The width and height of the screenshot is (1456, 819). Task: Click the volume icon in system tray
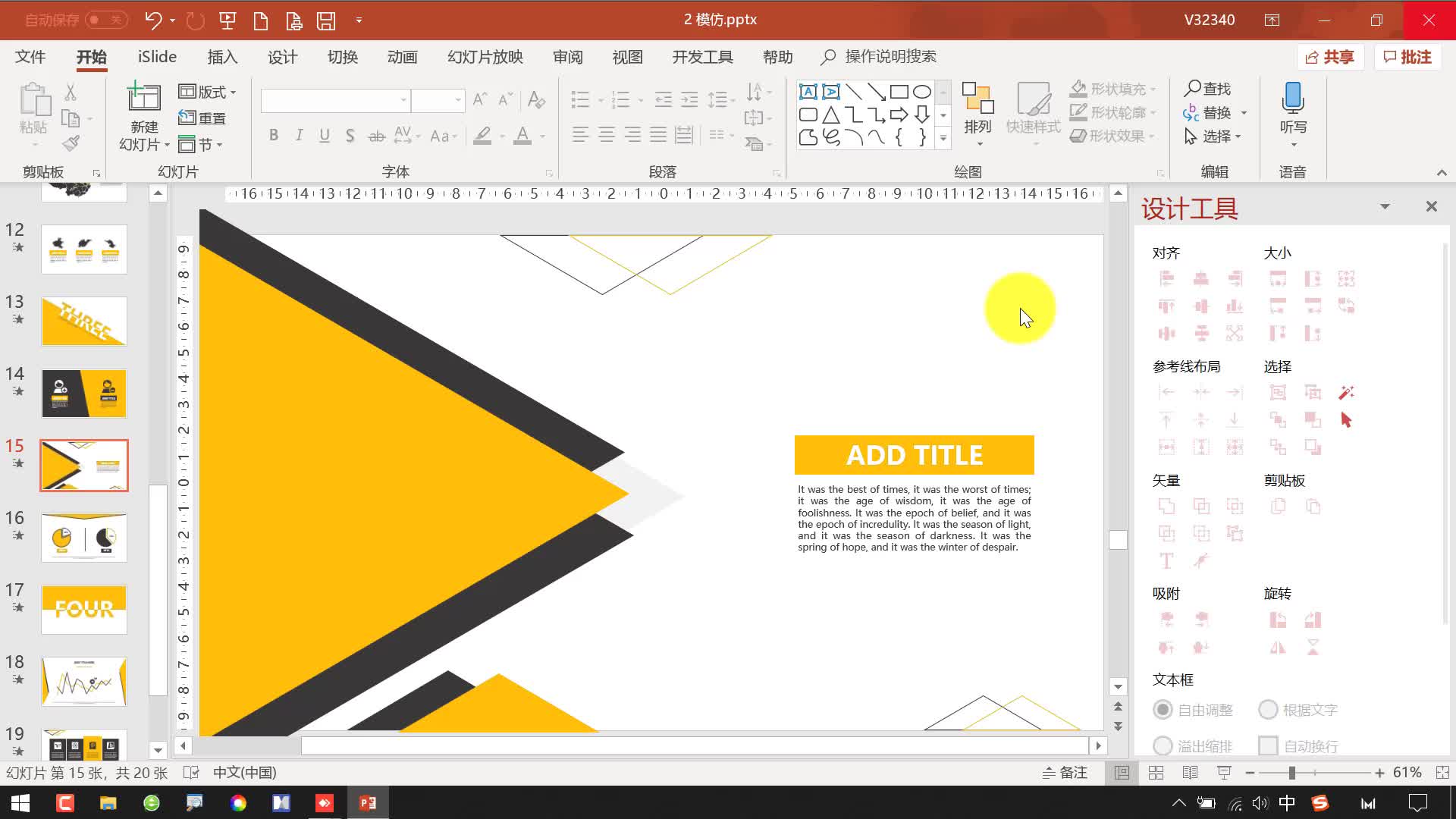click(1260, 803)
